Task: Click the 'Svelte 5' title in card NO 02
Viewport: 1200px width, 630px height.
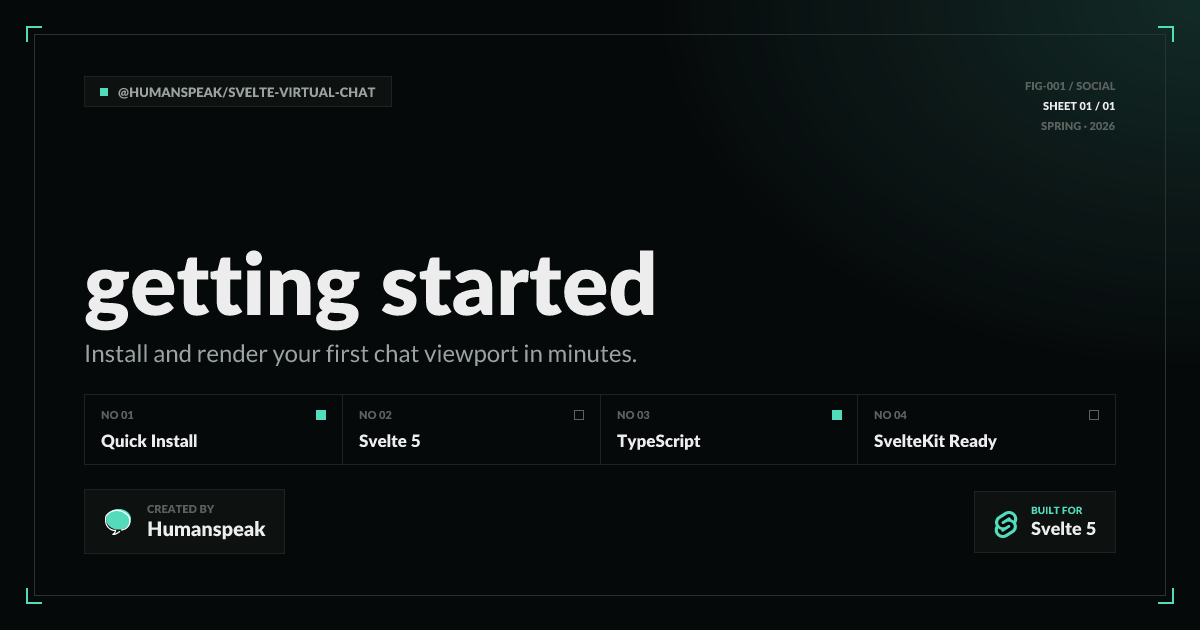Action: tap(390, 441)
